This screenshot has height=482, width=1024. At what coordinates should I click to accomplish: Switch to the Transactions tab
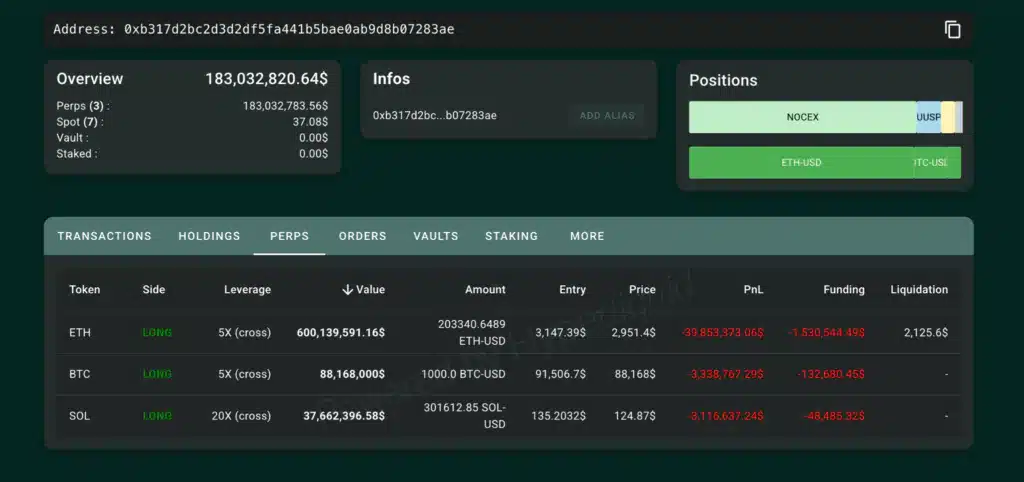[x=104, y=236]
